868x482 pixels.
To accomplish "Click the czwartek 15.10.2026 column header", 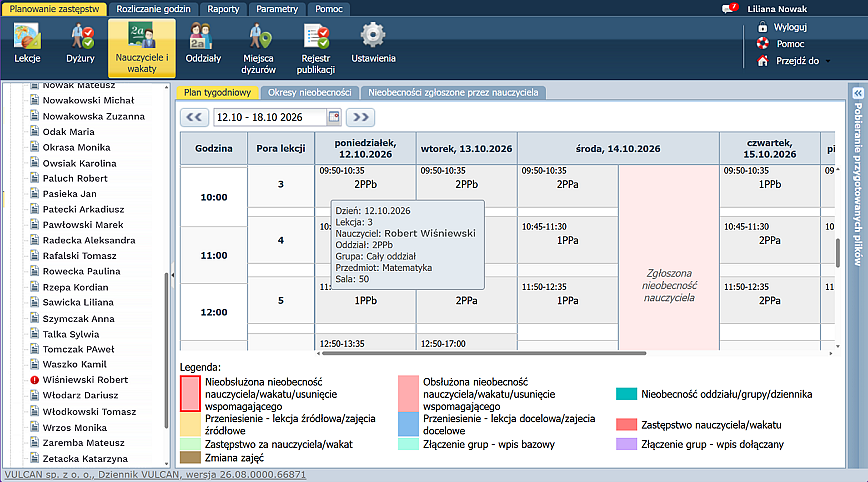I will pyautogui.click(x=769, y=148).
